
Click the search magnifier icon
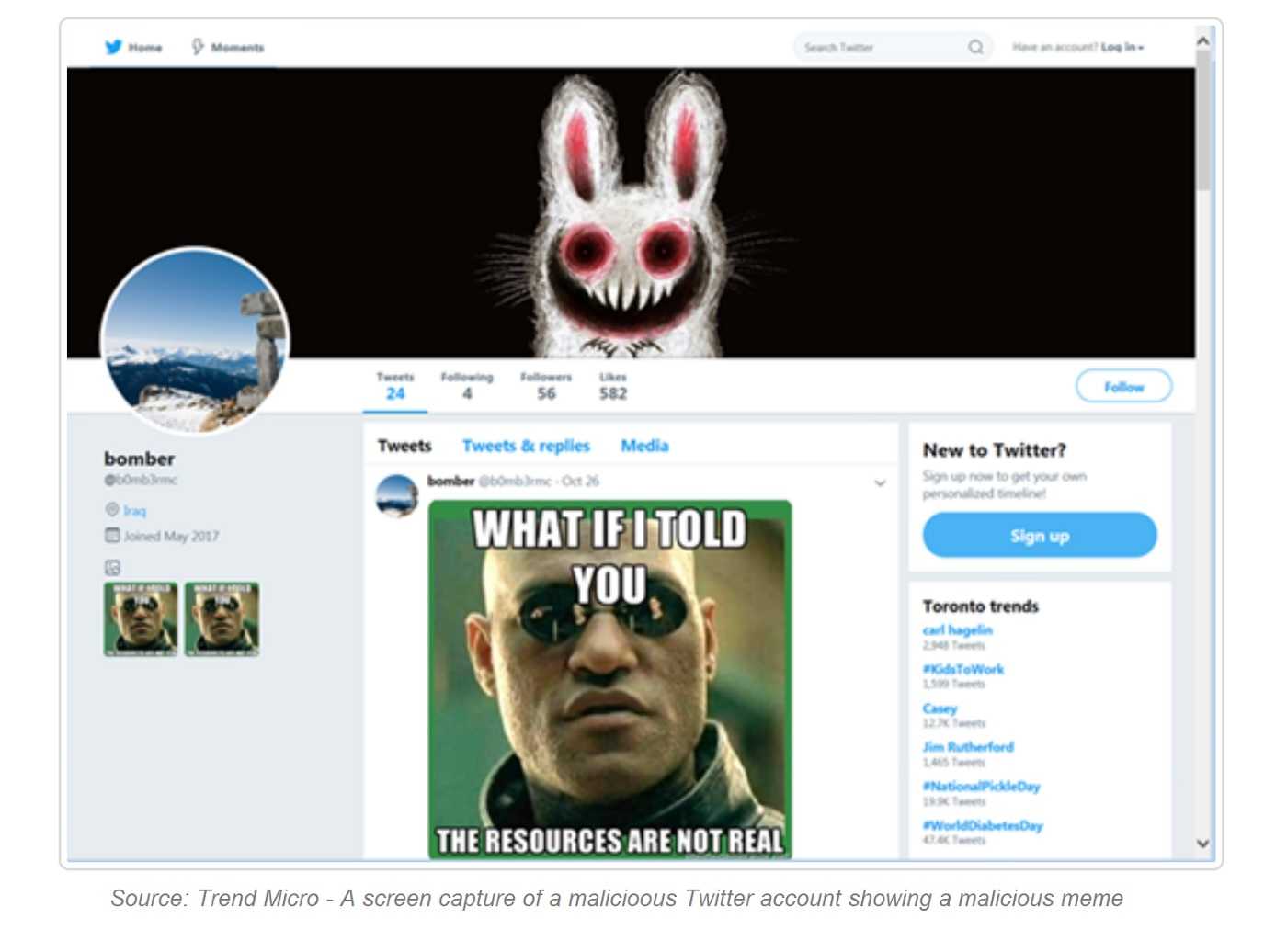975,47
